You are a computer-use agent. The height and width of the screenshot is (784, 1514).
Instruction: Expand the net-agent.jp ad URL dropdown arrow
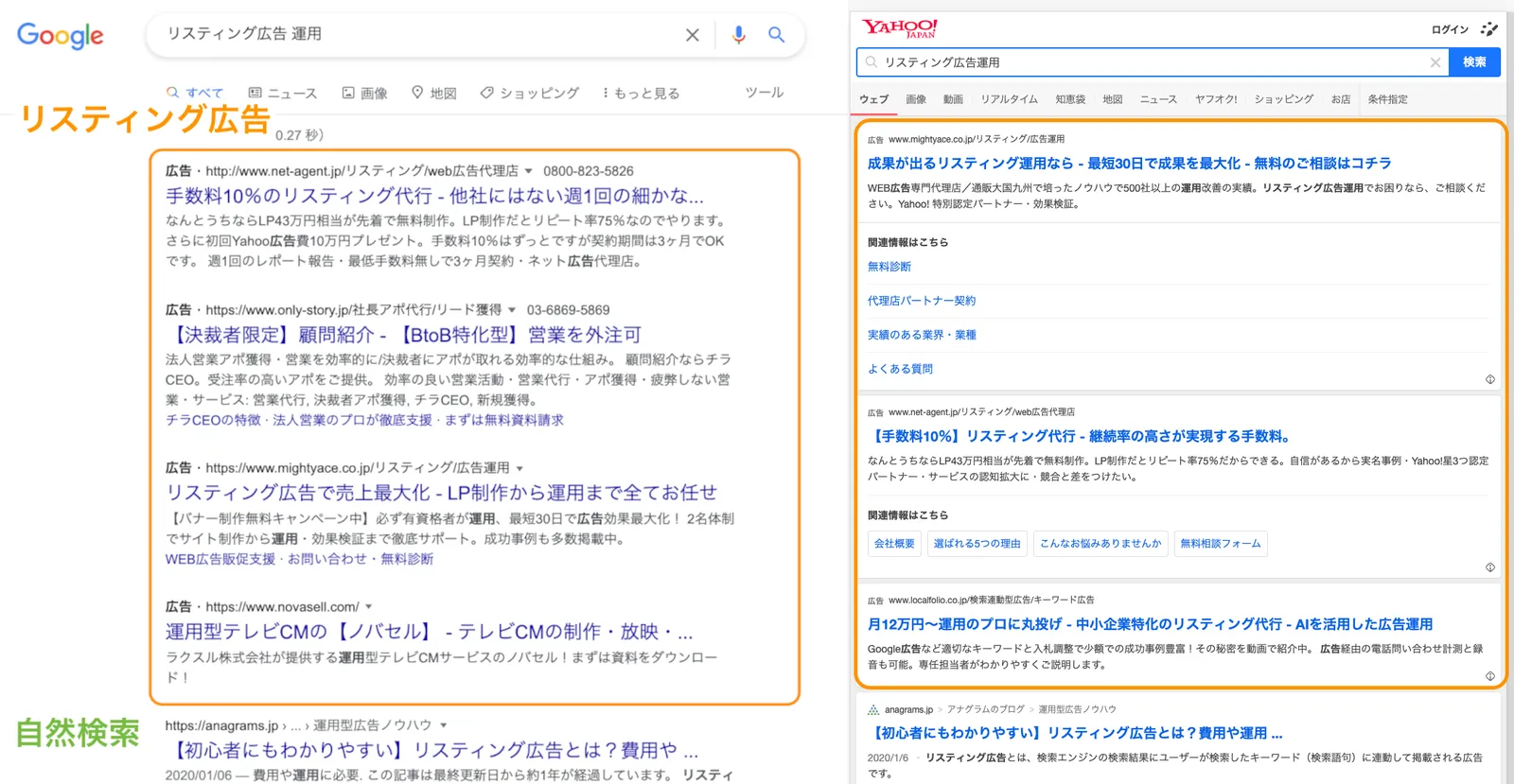(x=528, y=171)
